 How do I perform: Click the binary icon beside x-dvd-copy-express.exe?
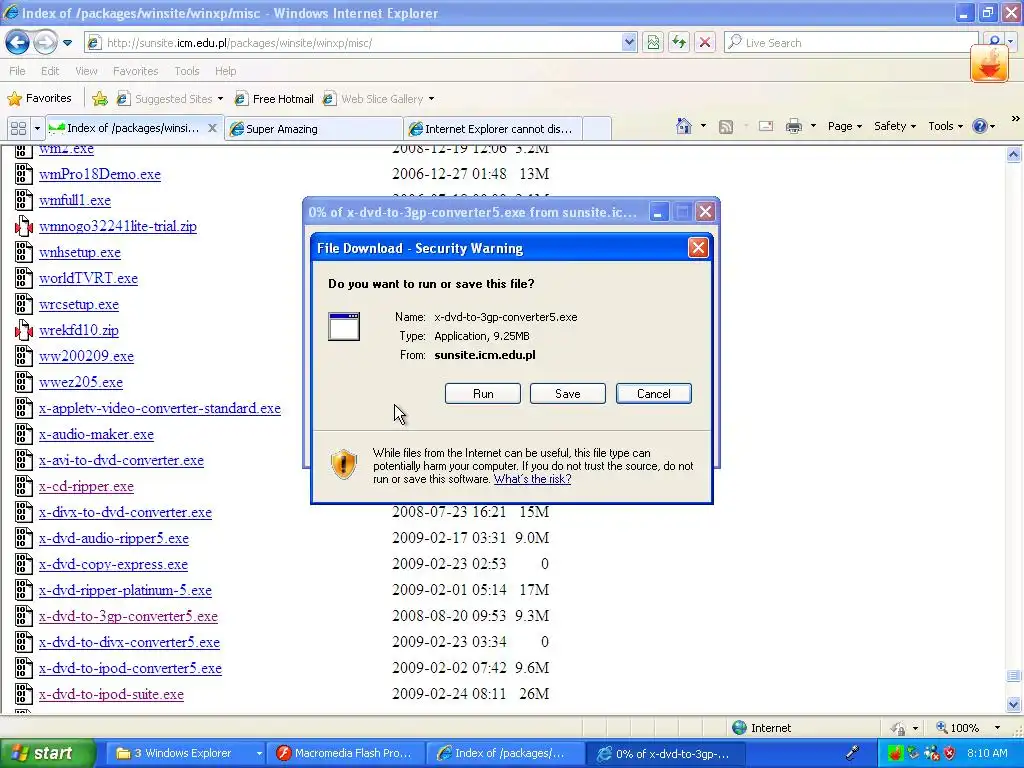tap(24, 564)
